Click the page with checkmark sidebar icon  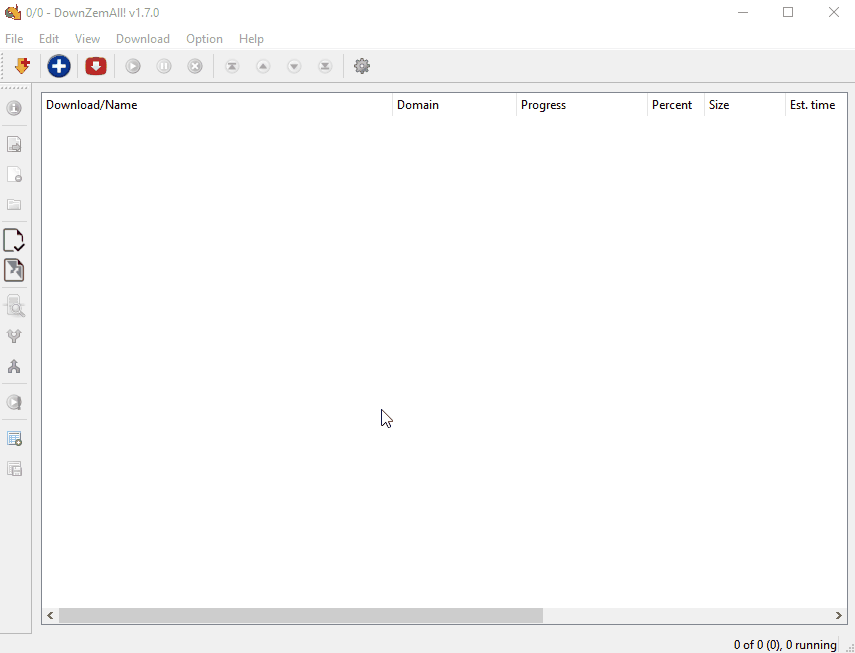click(x=14, y=240)
